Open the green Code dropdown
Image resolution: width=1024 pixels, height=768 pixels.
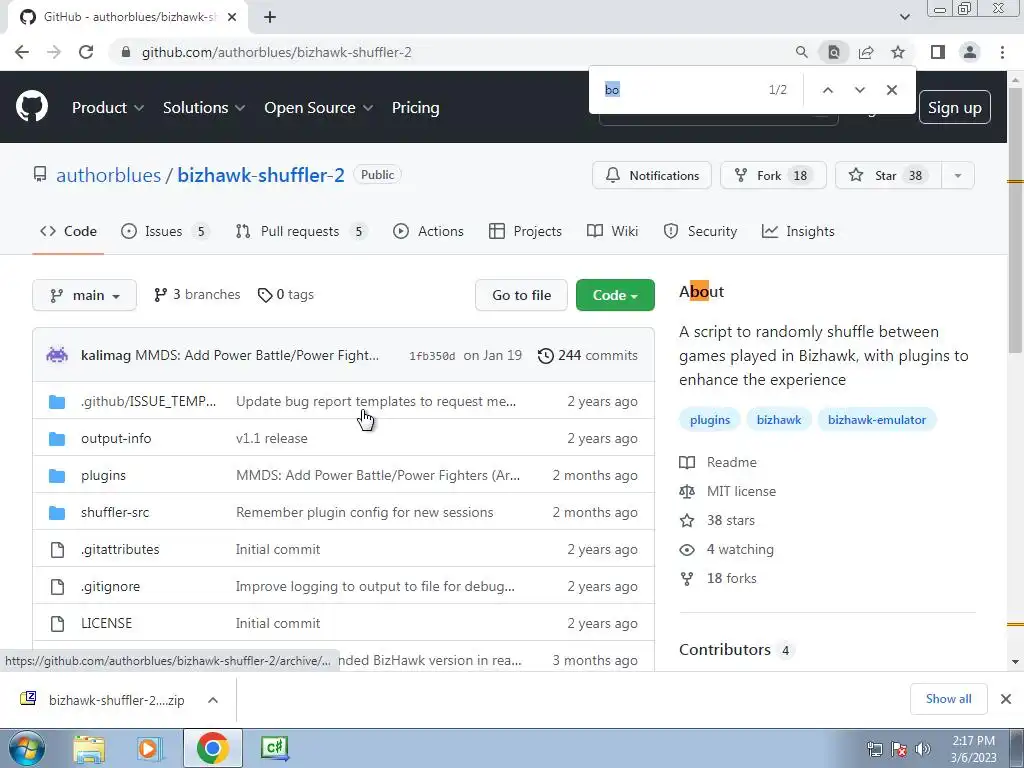(615, 295)
